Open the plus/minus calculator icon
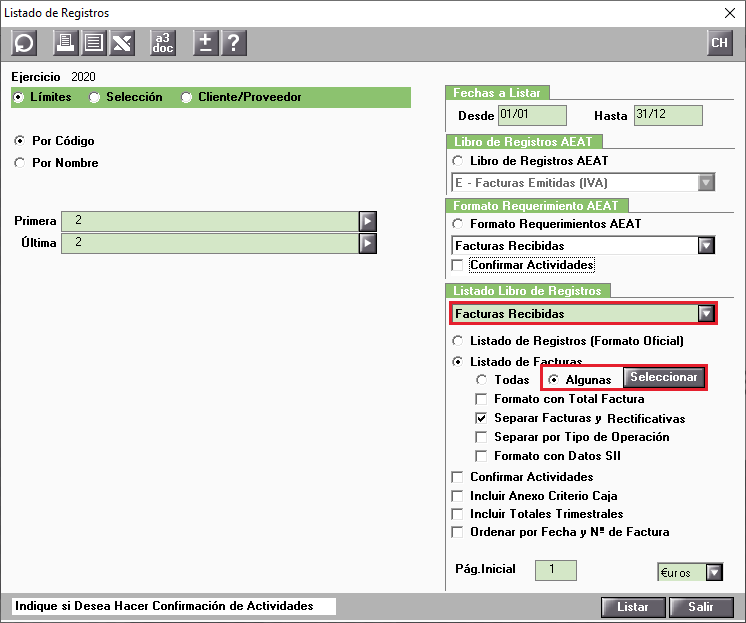This screenshot has height=623, width=746. tap(206, 43)
